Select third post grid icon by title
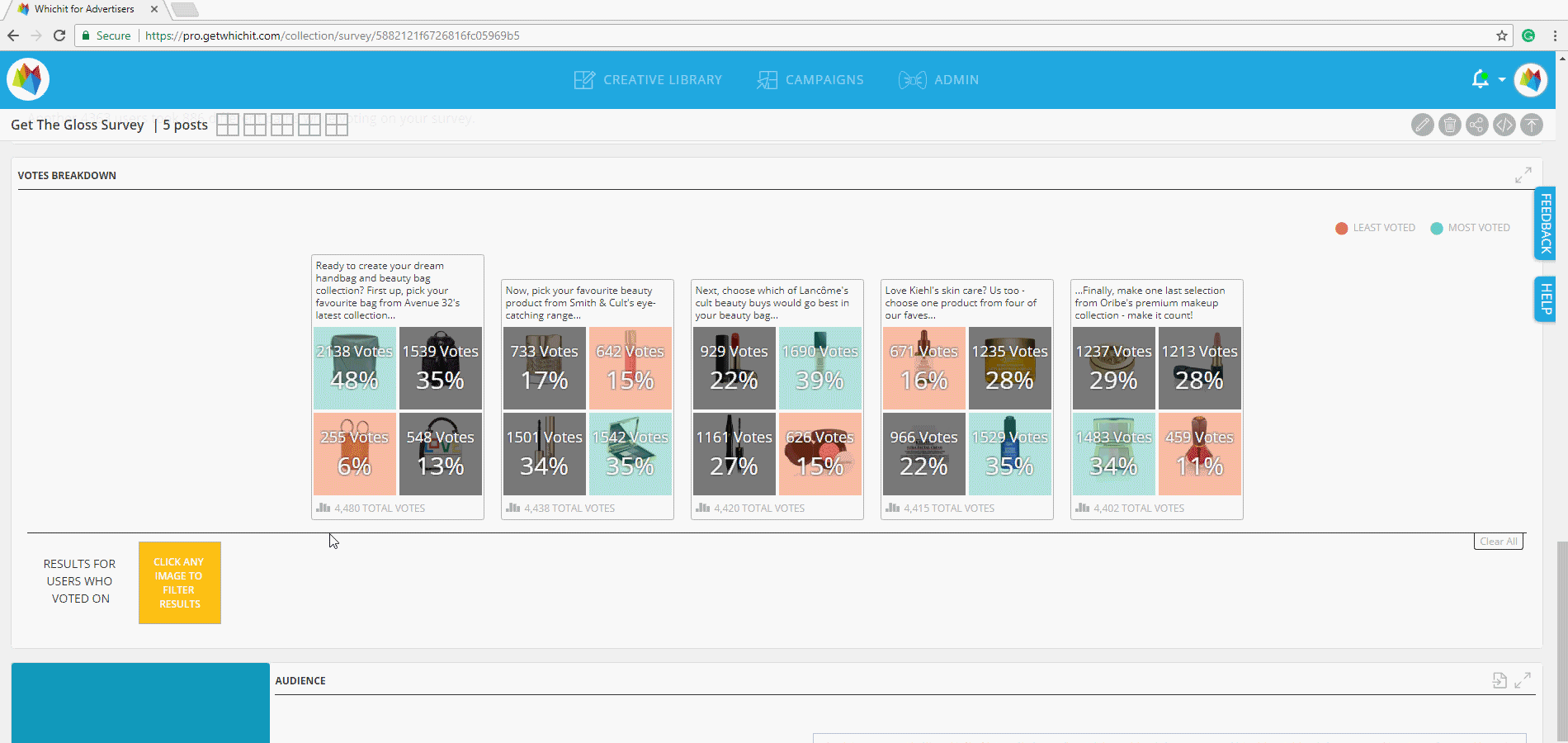This screenshot has height=743, width=1568. point(282,125)
